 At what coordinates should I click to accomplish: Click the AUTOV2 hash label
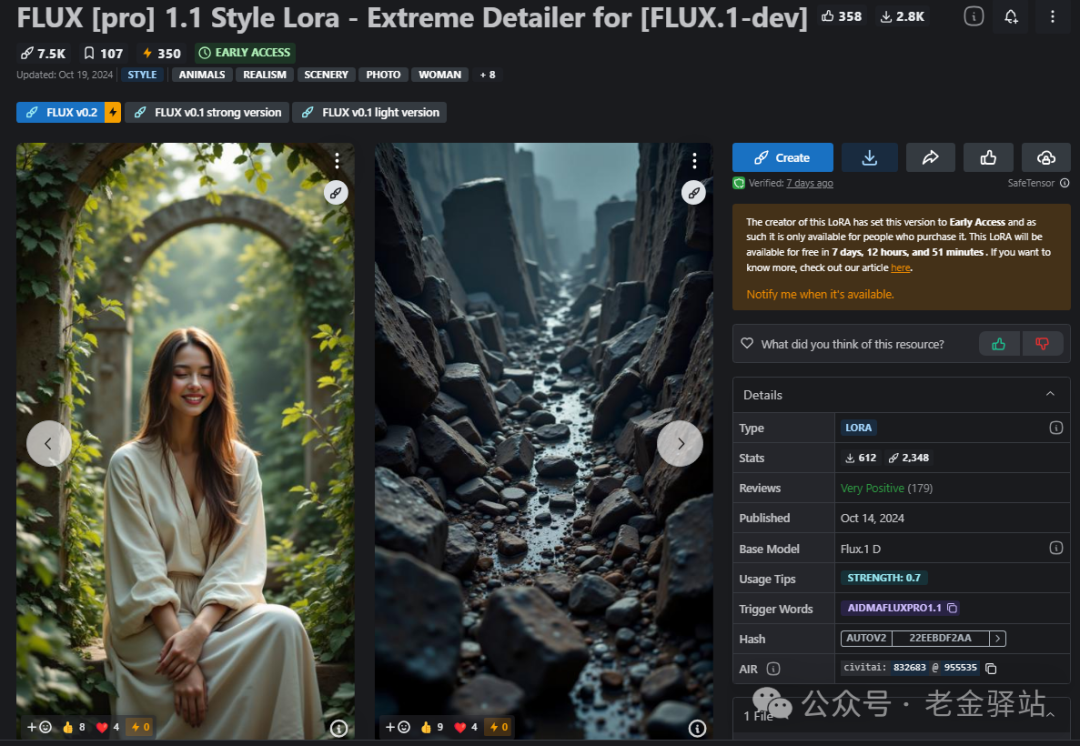pos(866,639)
